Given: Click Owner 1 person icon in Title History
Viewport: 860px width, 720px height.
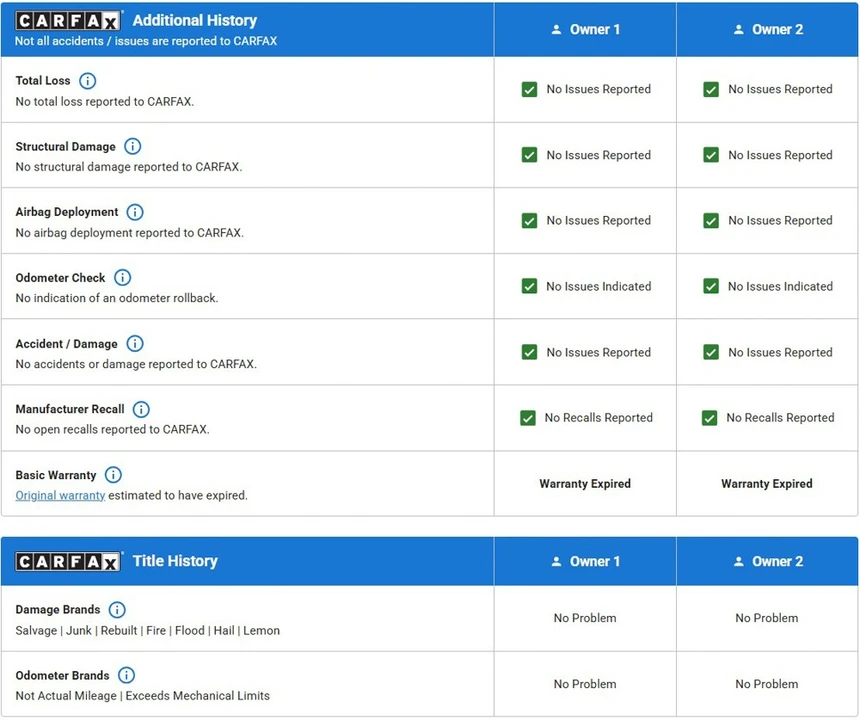Looking at the screenshot, I should [556, 562].
